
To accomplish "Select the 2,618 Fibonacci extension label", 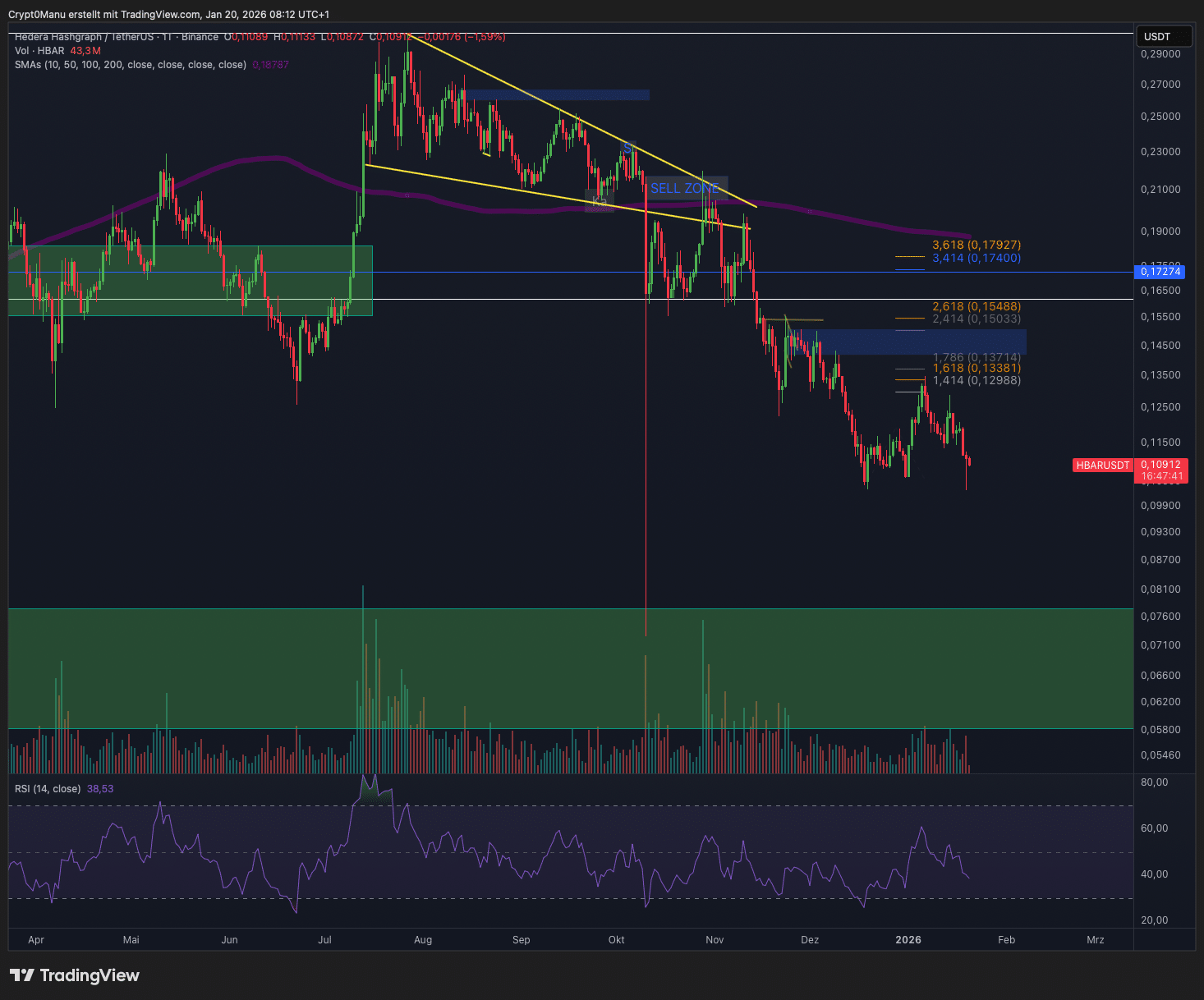I will (x=976, y=306).
